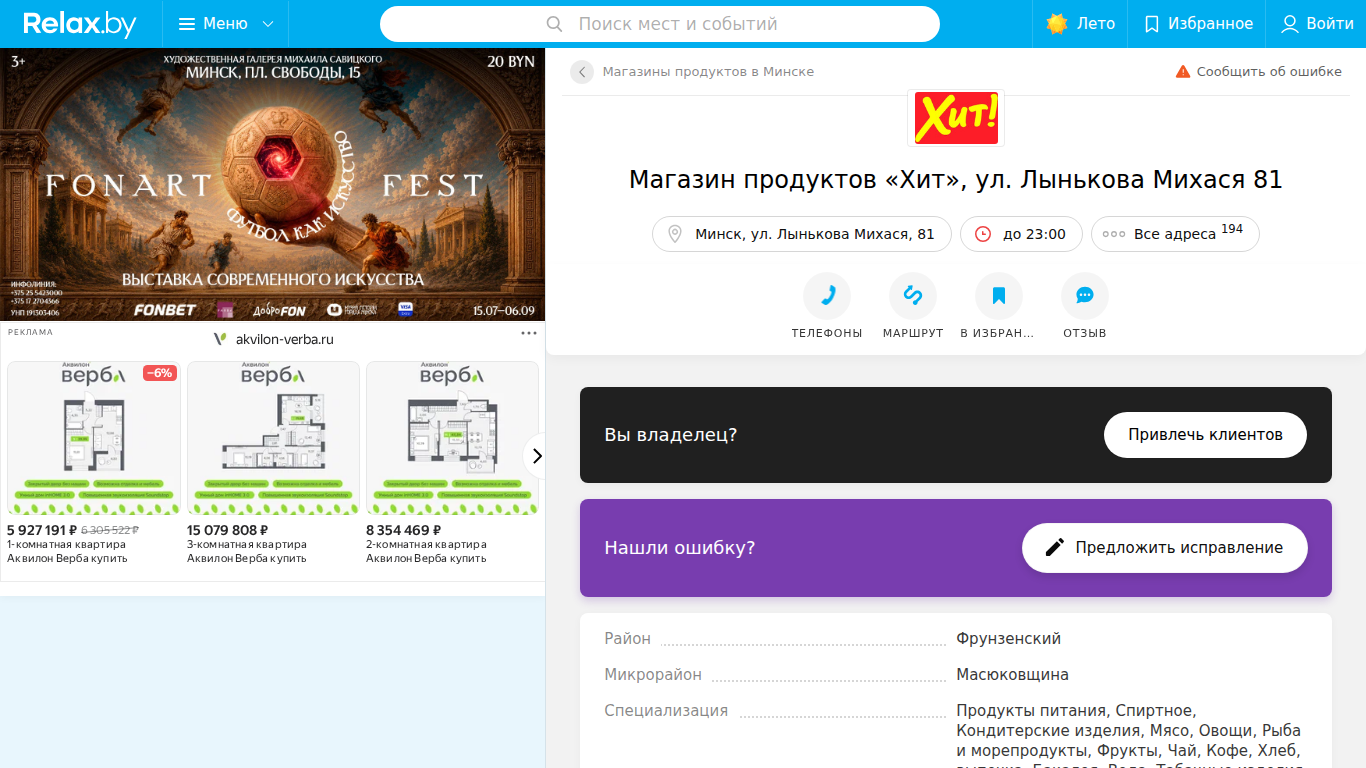The height and width of the screenshot is (768, 1366).
Task: Click the Маршрут route icon
Action: (913, 296)
